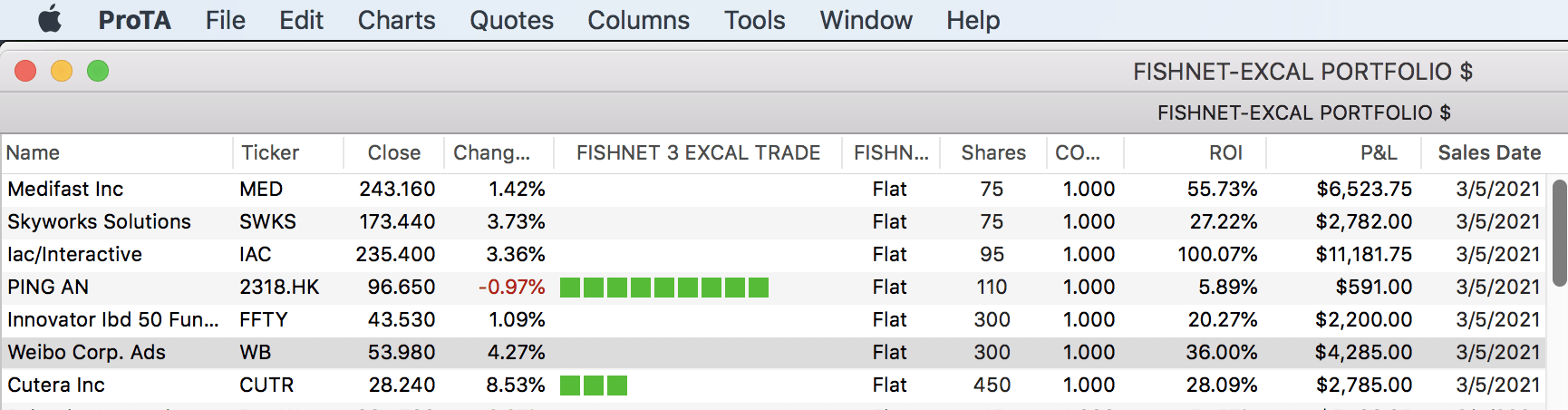Sort by the Ticker column header
The height and width of the screenshot is (410, 1568).
coord(288,152)
